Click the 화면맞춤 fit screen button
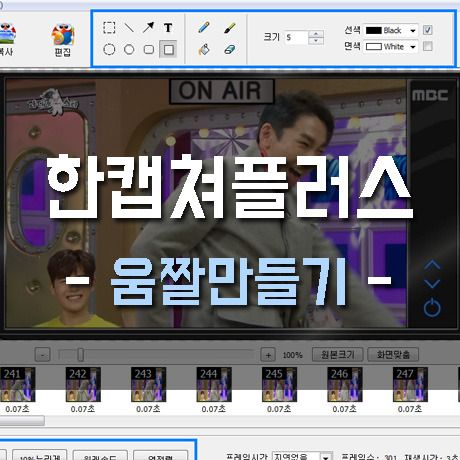 point(393,354)
